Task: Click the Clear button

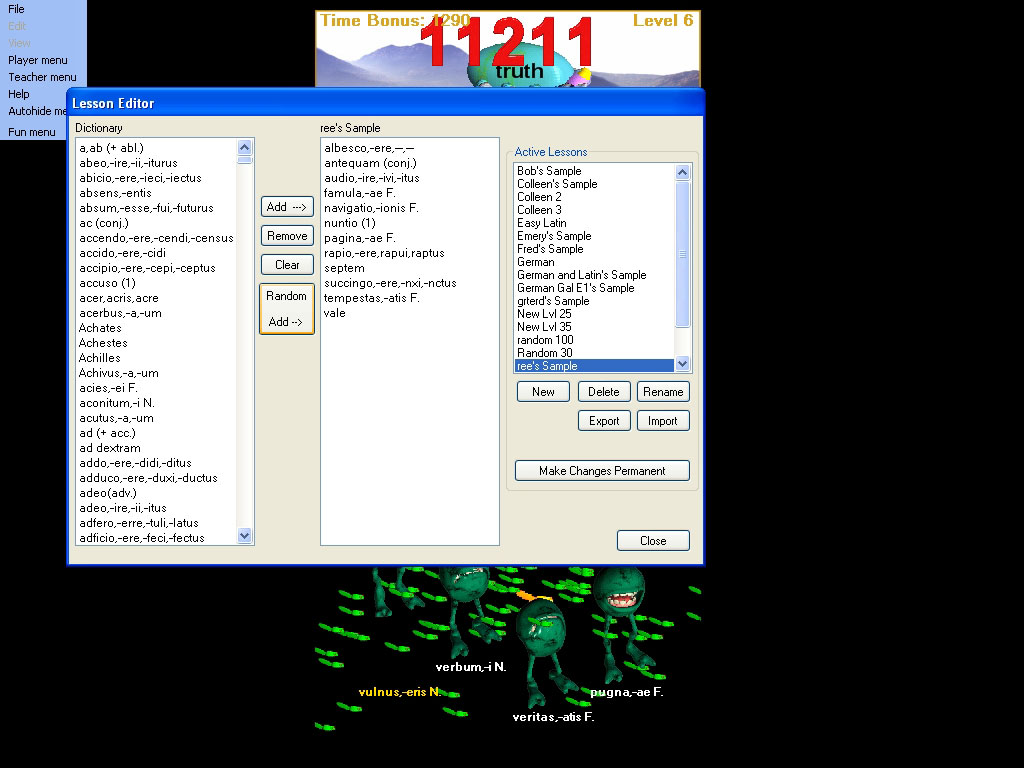Action: 287,264
